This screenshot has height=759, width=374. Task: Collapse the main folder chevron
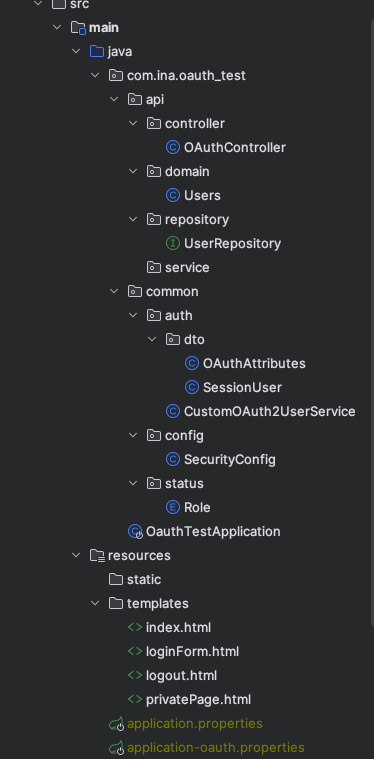58,27
